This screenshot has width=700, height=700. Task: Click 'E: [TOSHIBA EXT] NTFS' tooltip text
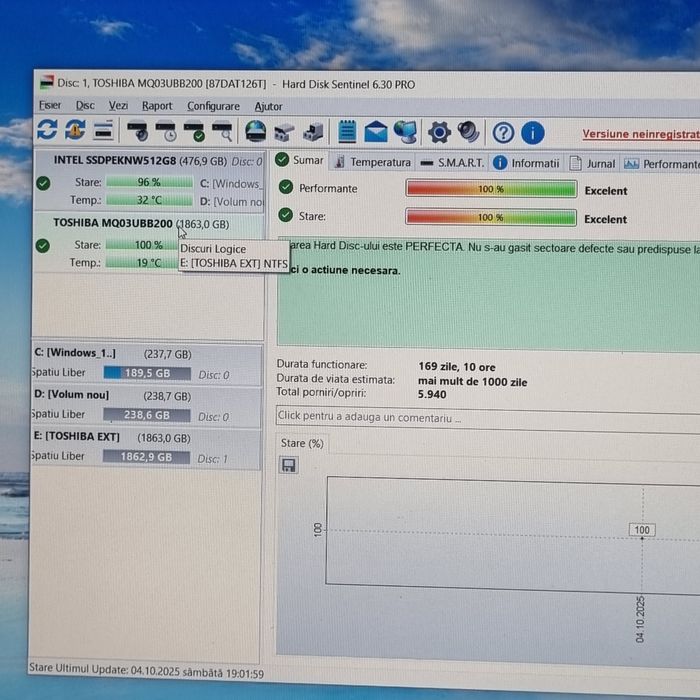[x=233, y=263]
